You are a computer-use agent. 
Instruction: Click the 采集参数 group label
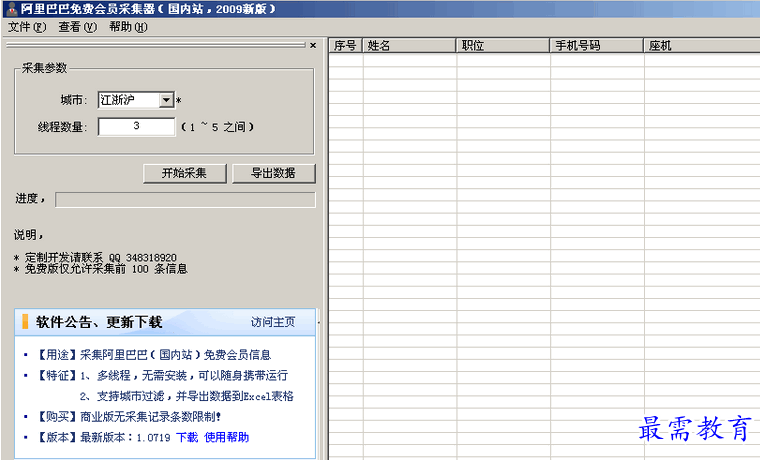click(45, 68)
